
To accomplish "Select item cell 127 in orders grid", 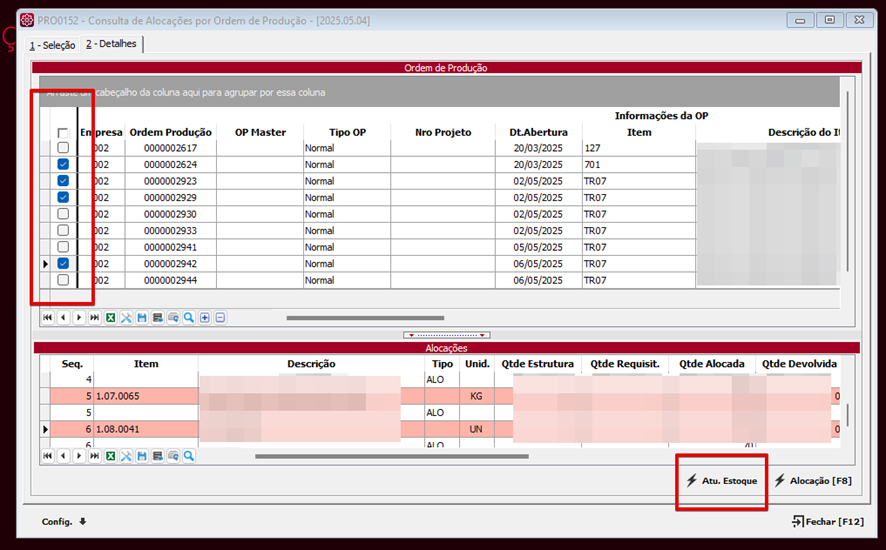I will pyautogui.click(x=639, y=148).
